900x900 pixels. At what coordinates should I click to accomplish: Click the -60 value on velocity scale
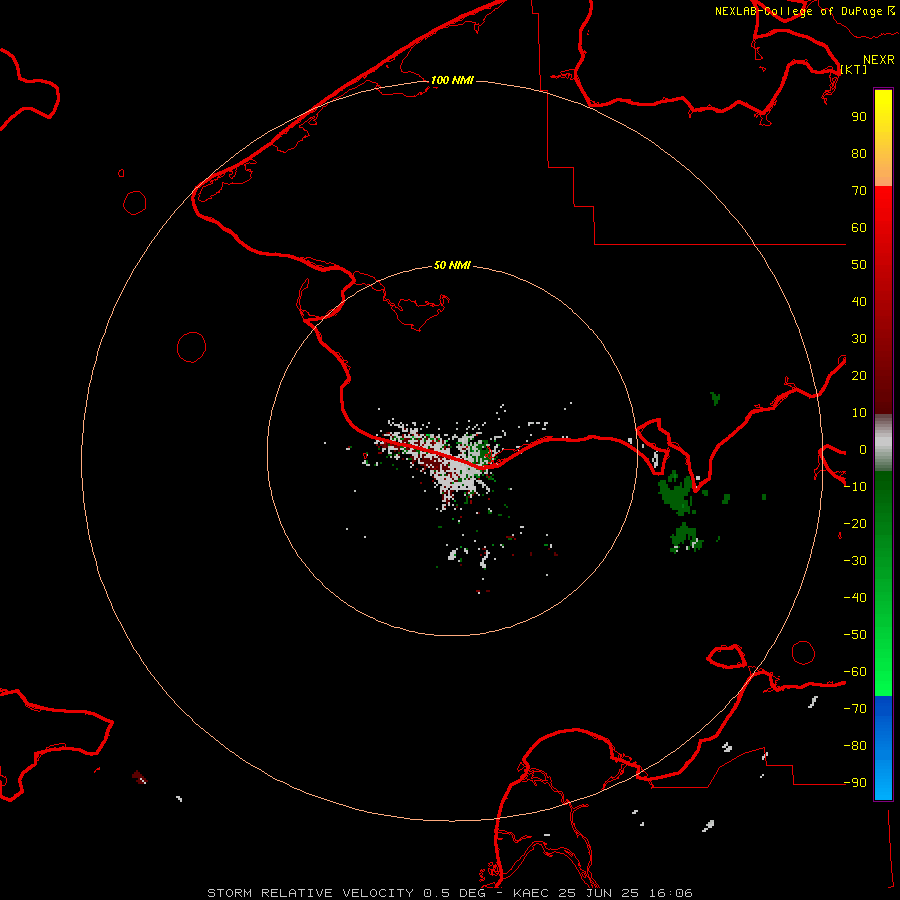pyautogui.click(x=855, y=672)
